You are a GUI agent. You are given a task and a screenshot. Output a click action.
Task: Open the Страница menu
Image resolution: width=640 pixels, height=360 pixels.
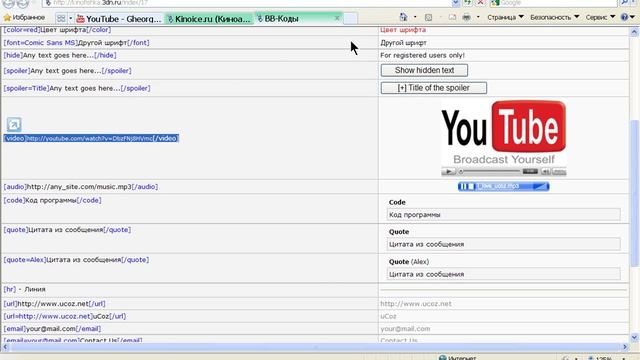[505, 17]
